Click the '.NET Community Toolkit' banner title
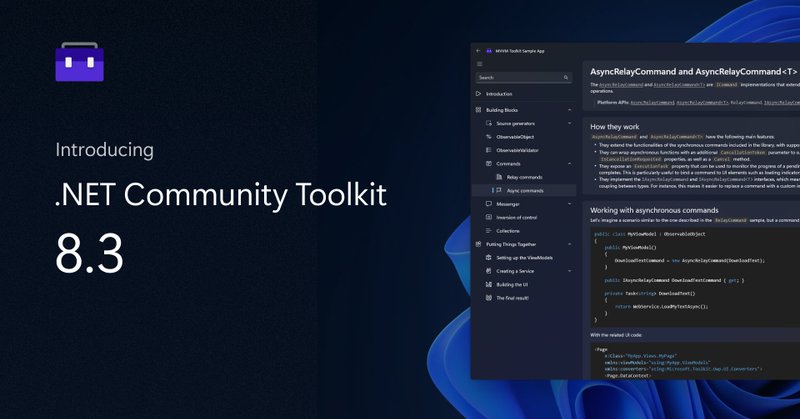The height and width of the screenshot is (419, 800). coord(221,195)
